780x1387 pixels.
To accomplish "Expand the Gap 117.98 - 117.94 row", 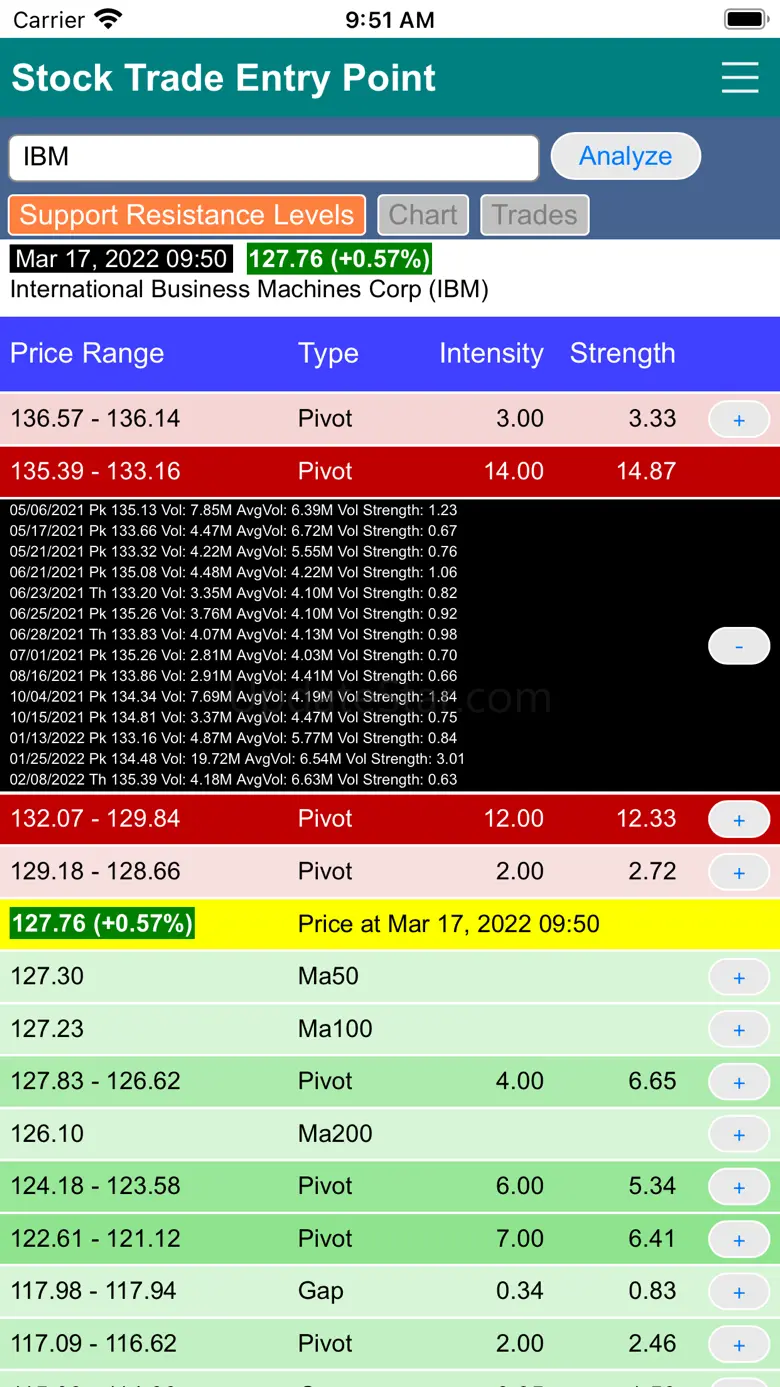I will pyautogui.click(x=738, y=1292).
